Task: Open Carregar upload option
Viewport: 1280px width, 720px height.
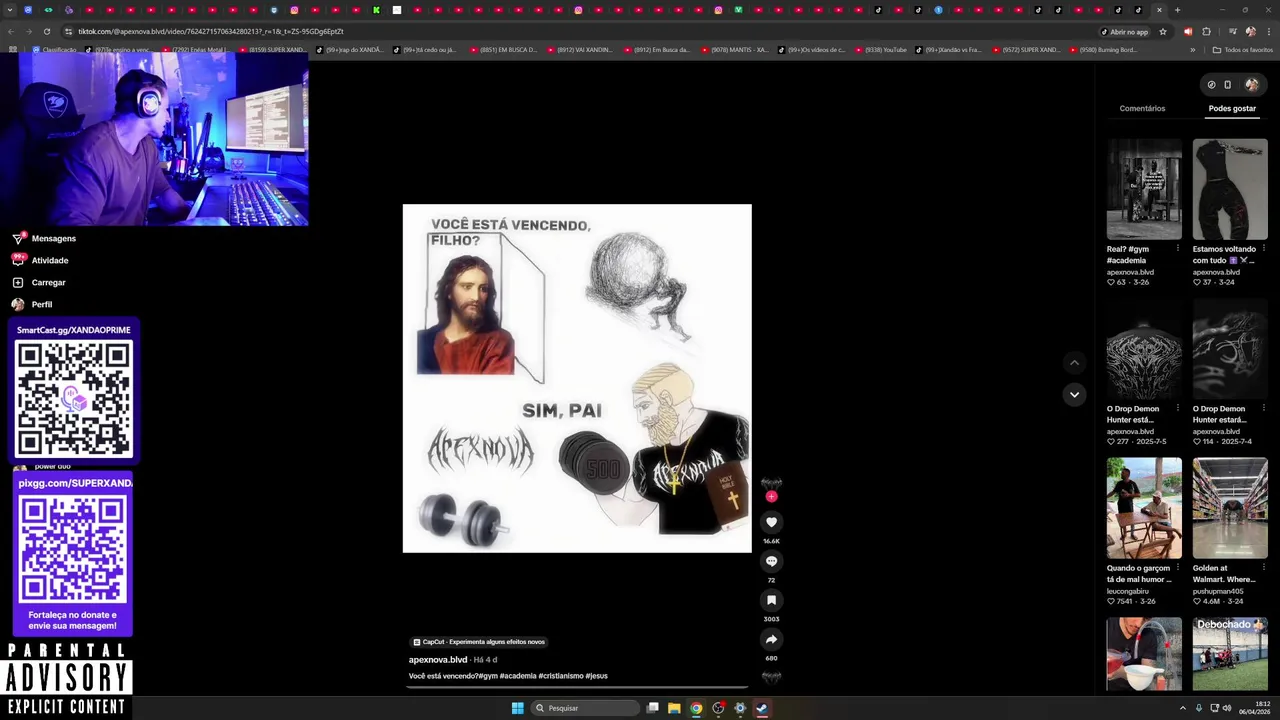Action: pos(39,283)
